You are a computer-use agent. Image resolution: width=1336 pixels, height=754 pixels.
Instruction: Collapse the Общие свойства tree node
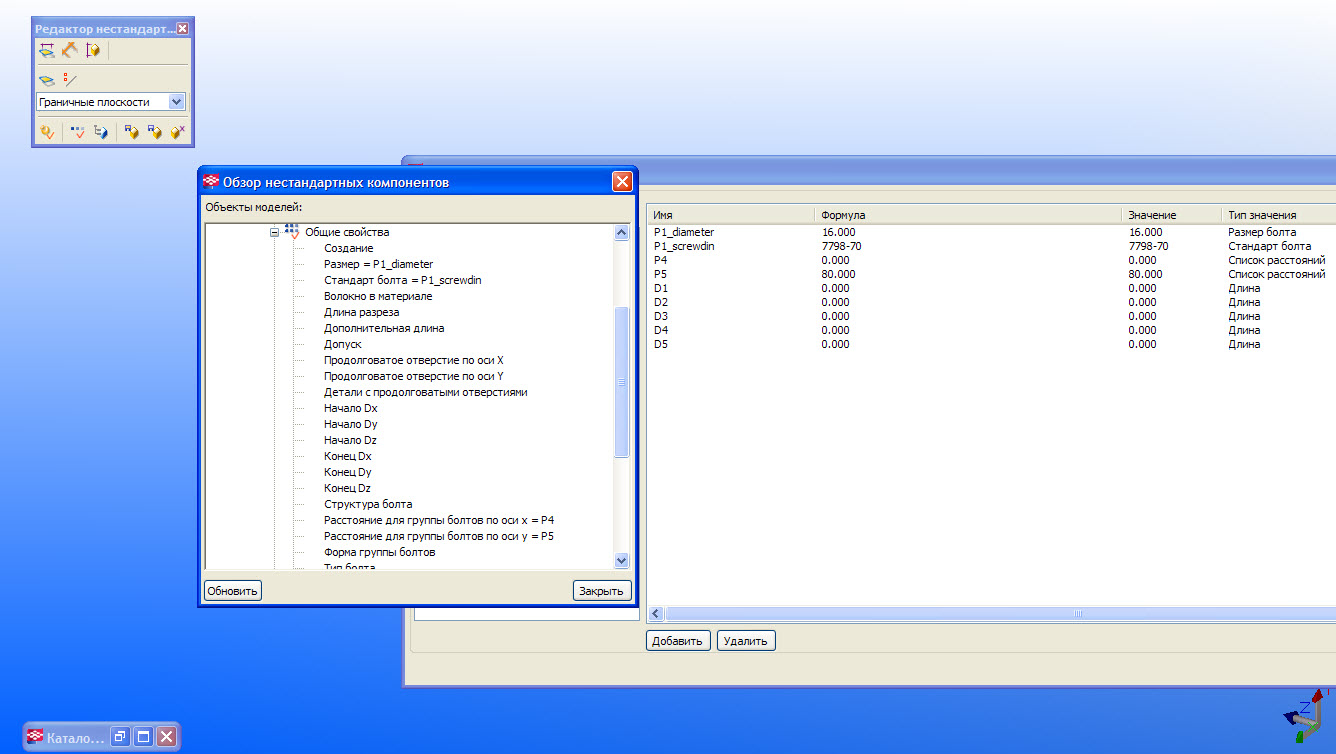pyautogui.click(x=274, y=232)
